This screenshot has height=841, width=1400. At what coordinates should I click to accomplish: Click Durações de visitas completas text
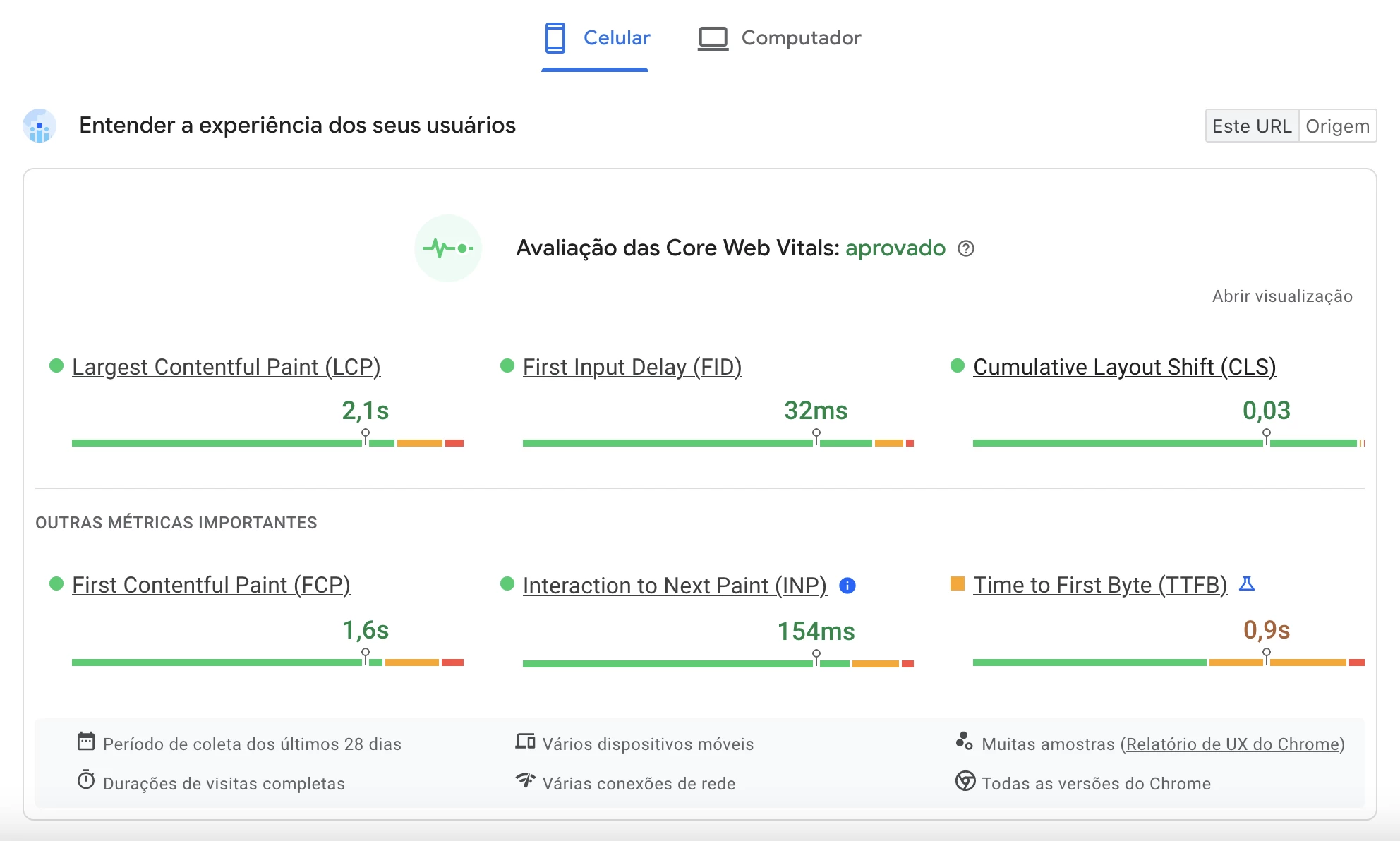[x=224, y=784]
